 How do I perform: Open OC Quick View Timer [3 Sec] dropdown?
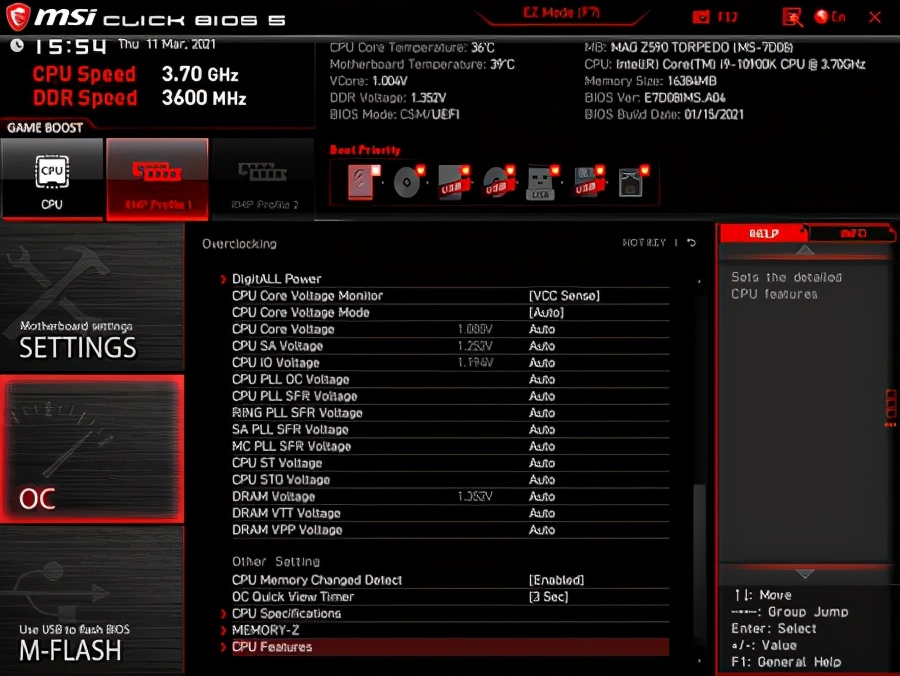pyautogui.click(x=548, y=597)
